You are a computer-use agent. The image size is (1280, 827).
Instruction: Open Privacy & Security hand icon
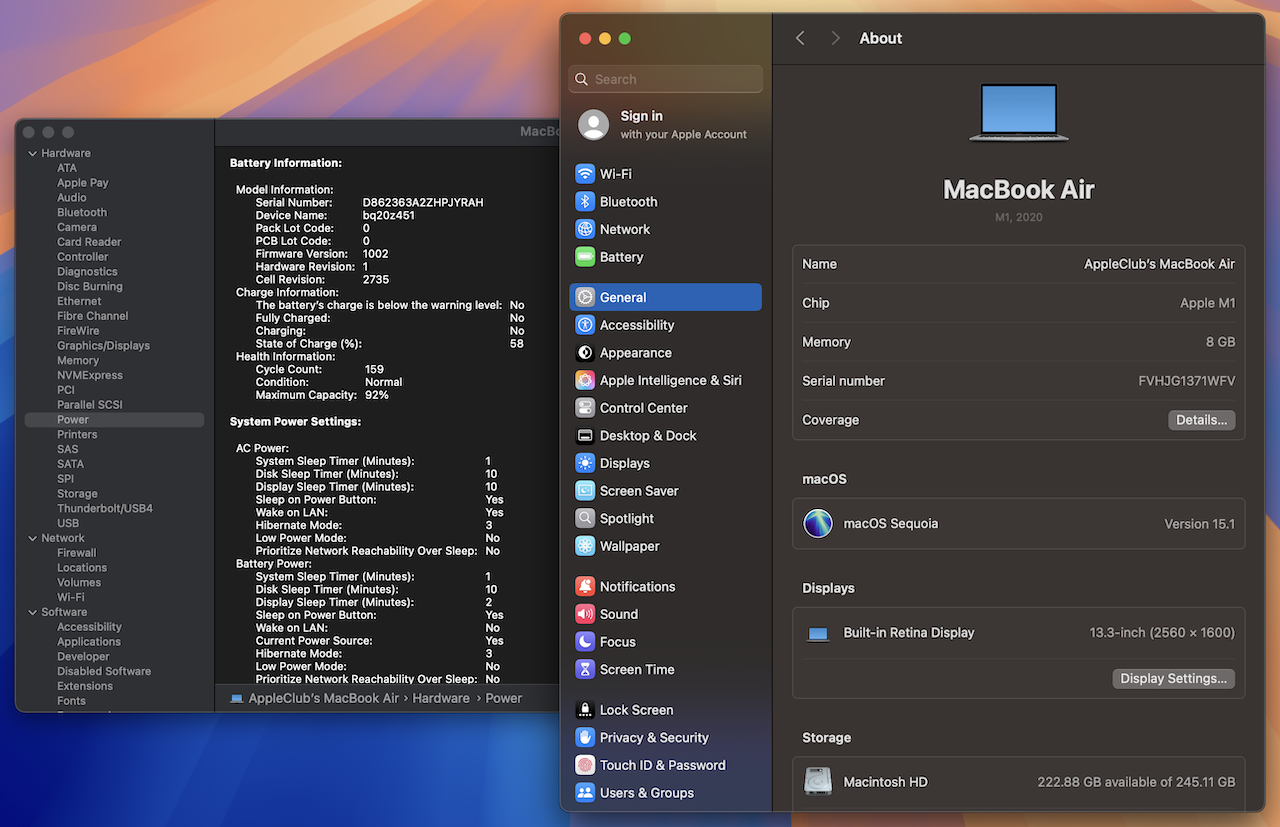pyautogui.click(x=585, y=738)
